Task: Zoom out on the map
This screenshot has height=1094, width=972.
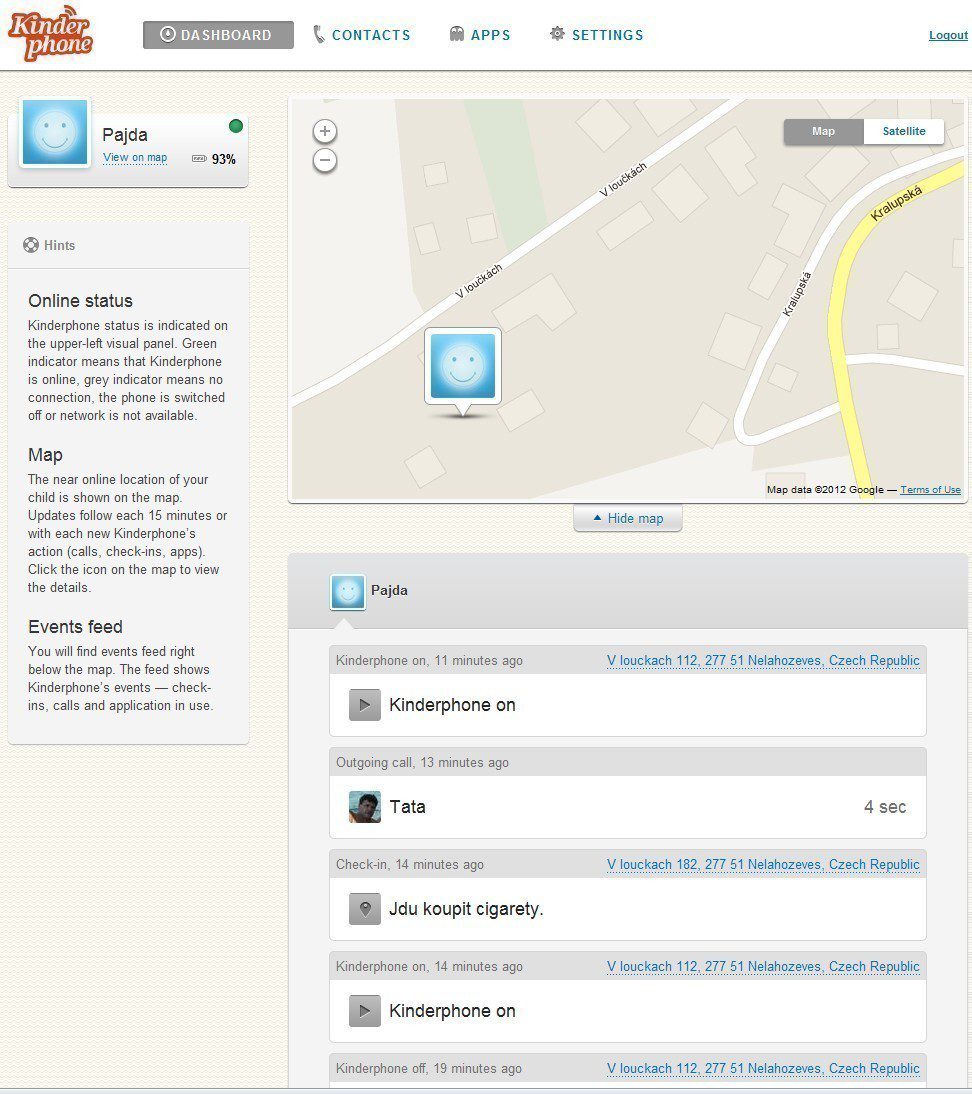Action: (x=324, y=160)
